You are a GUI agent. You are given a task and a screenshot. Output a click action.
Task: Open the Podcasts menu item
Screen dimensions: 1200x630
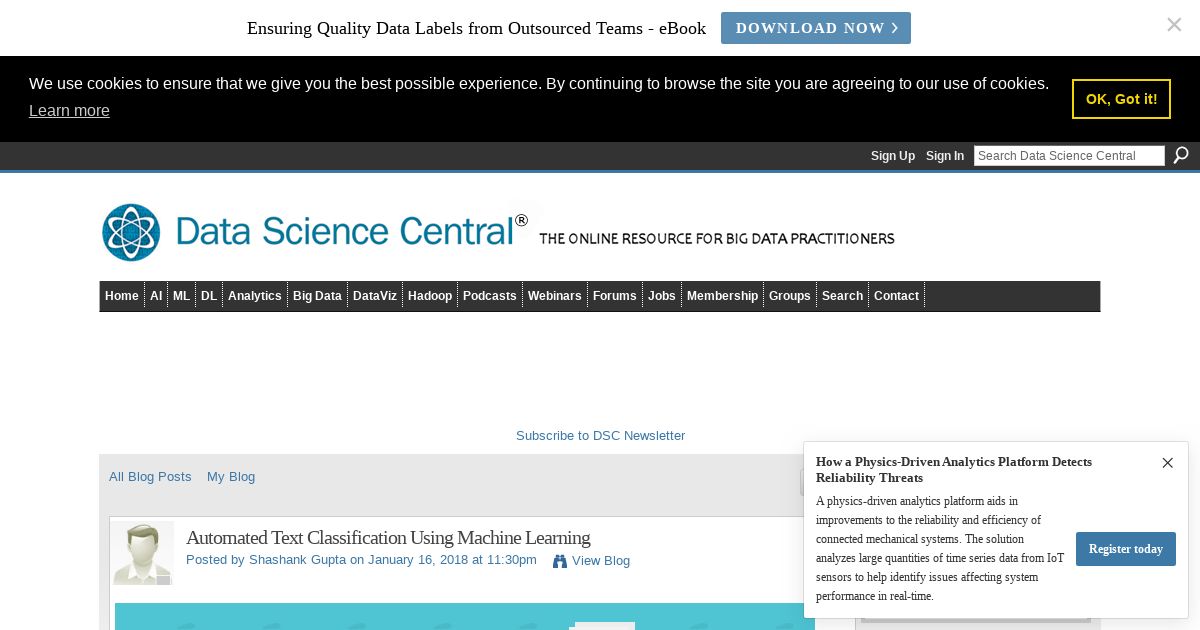click(x=490, y=296)
